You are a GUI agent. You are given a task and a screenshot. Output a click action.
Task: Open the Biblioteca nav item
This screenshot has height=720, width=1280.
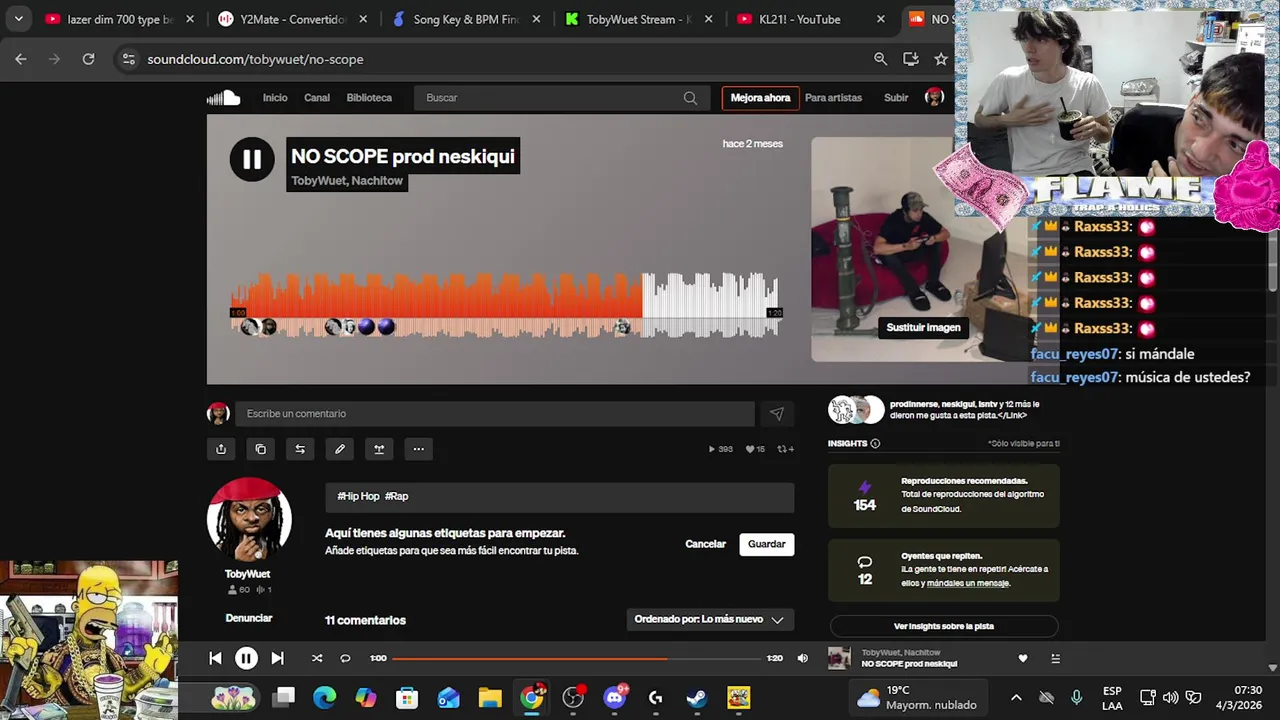(x=369, y=98)
